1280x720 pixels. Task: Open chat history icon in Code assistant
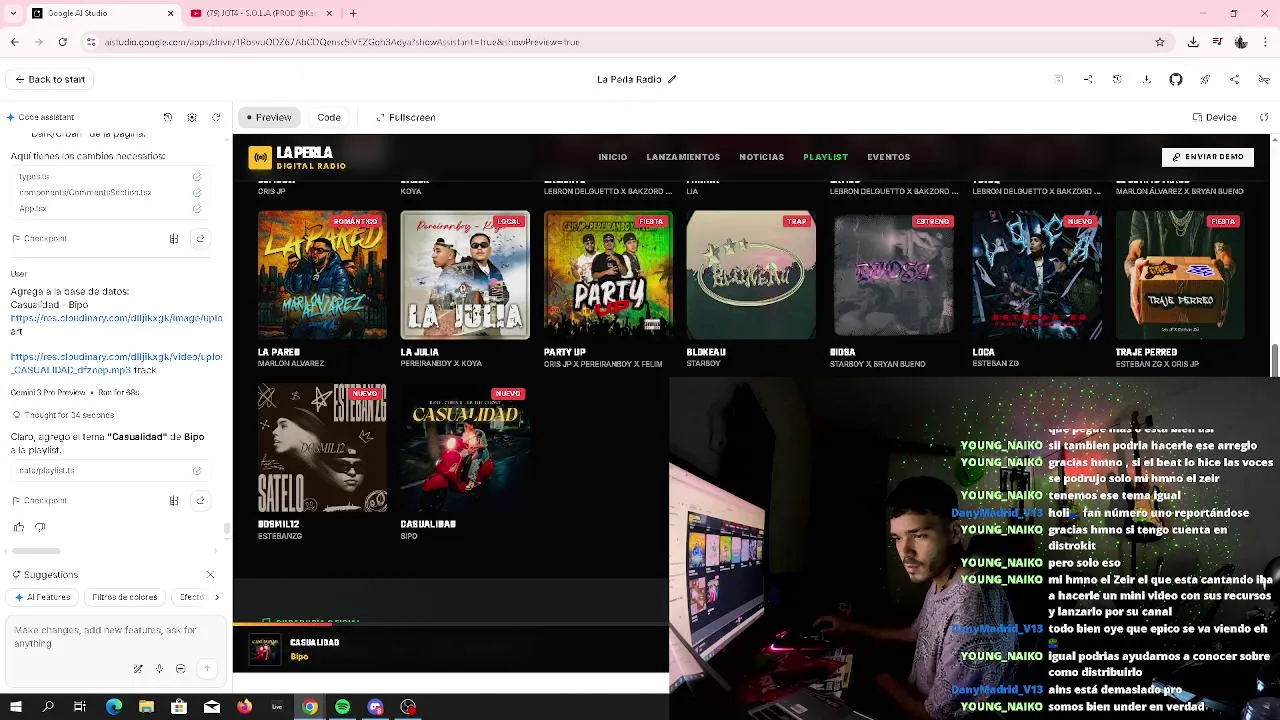168,117
